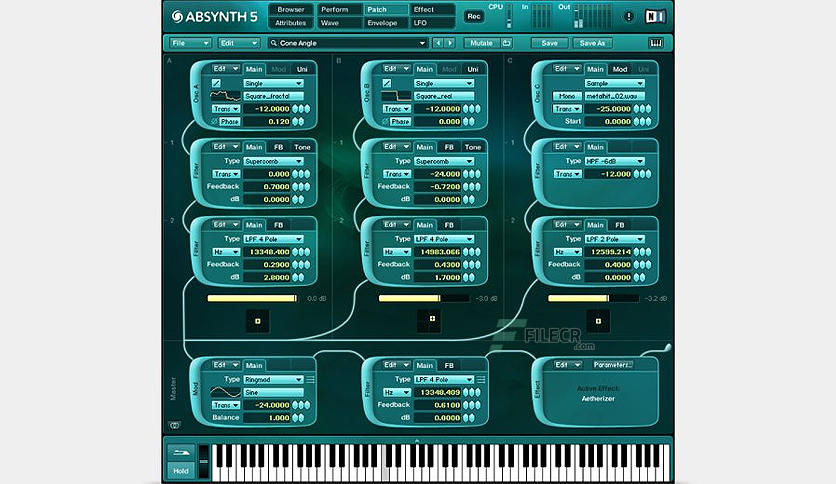
Task: Select channel A Supercomb filter Tone tab
Action: click(302, 147)
